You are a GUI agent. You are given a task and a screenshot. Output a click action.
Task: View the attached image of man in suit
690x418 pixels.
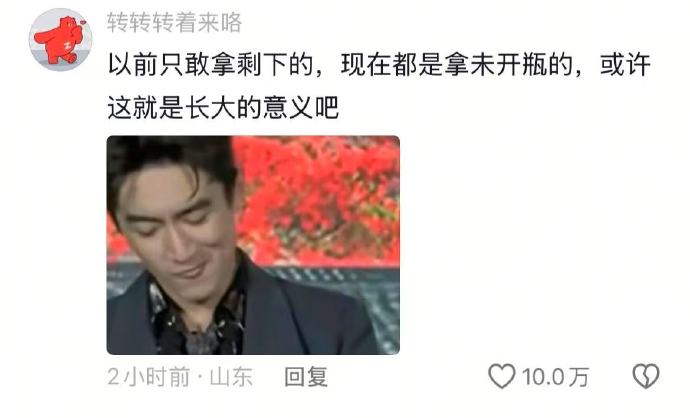(x=253, y=245)
